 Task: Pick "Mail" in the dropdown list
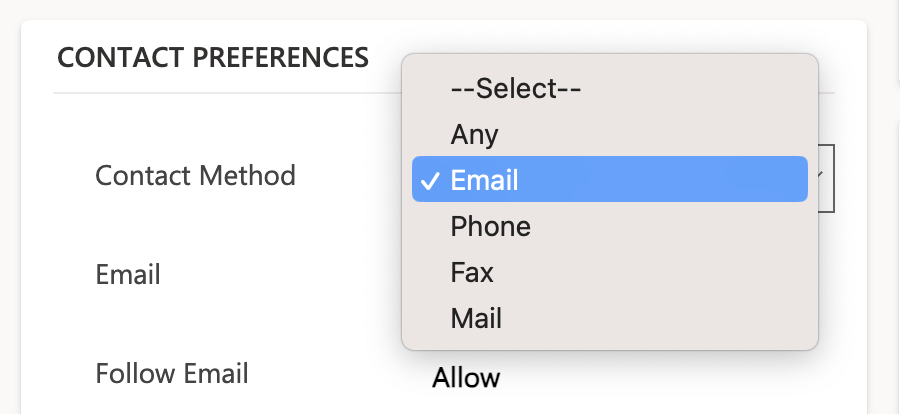[476, 319]
